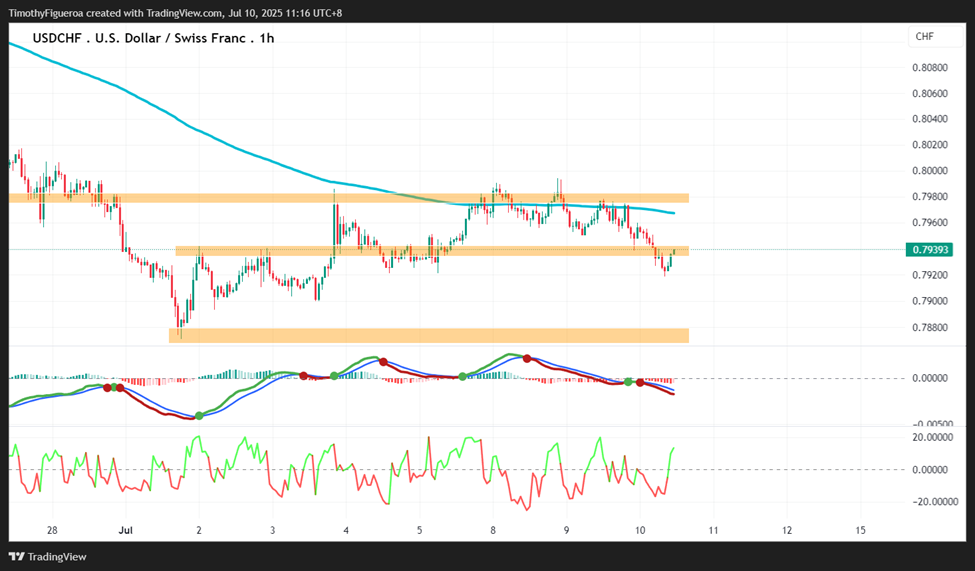Click the 15 date label on time axis
The height and width of the screenshot is (571, 975).
861,531
